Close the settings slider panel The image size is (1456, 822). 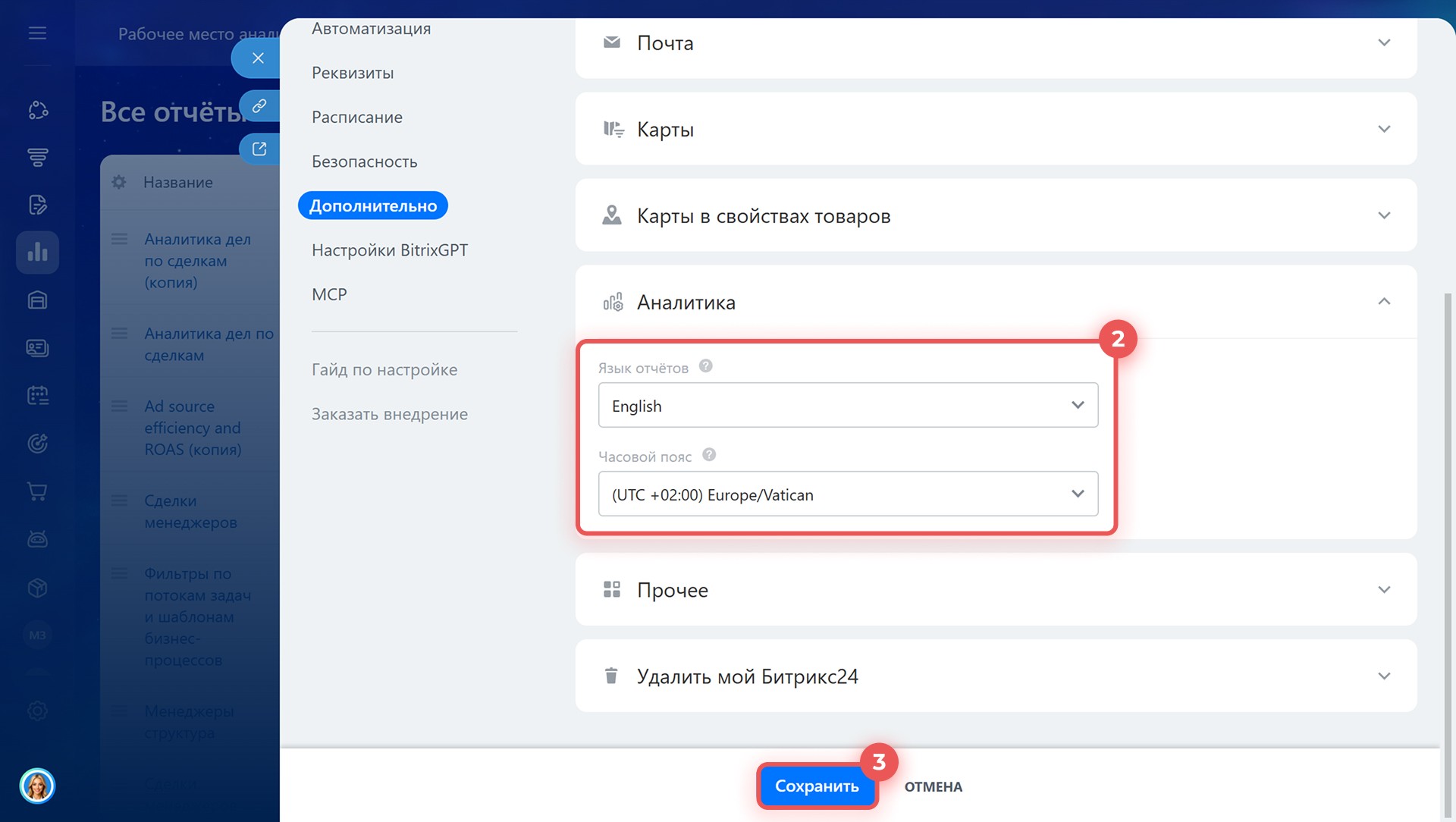258,58
